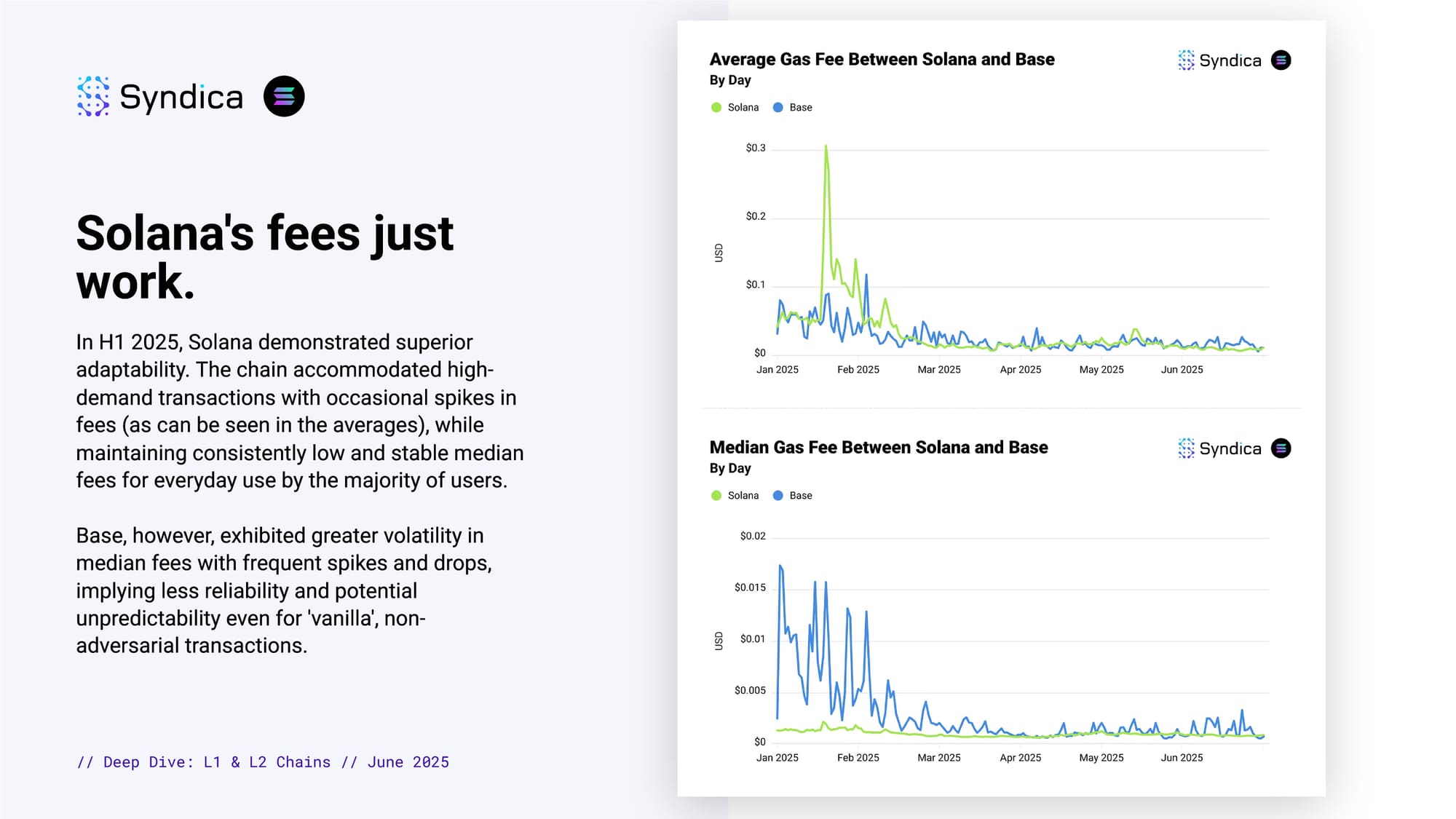Toggle Base series in the Average chart legend
Image resolution: width=1456 pixels, height=819 pixels.
coord(800,108)
